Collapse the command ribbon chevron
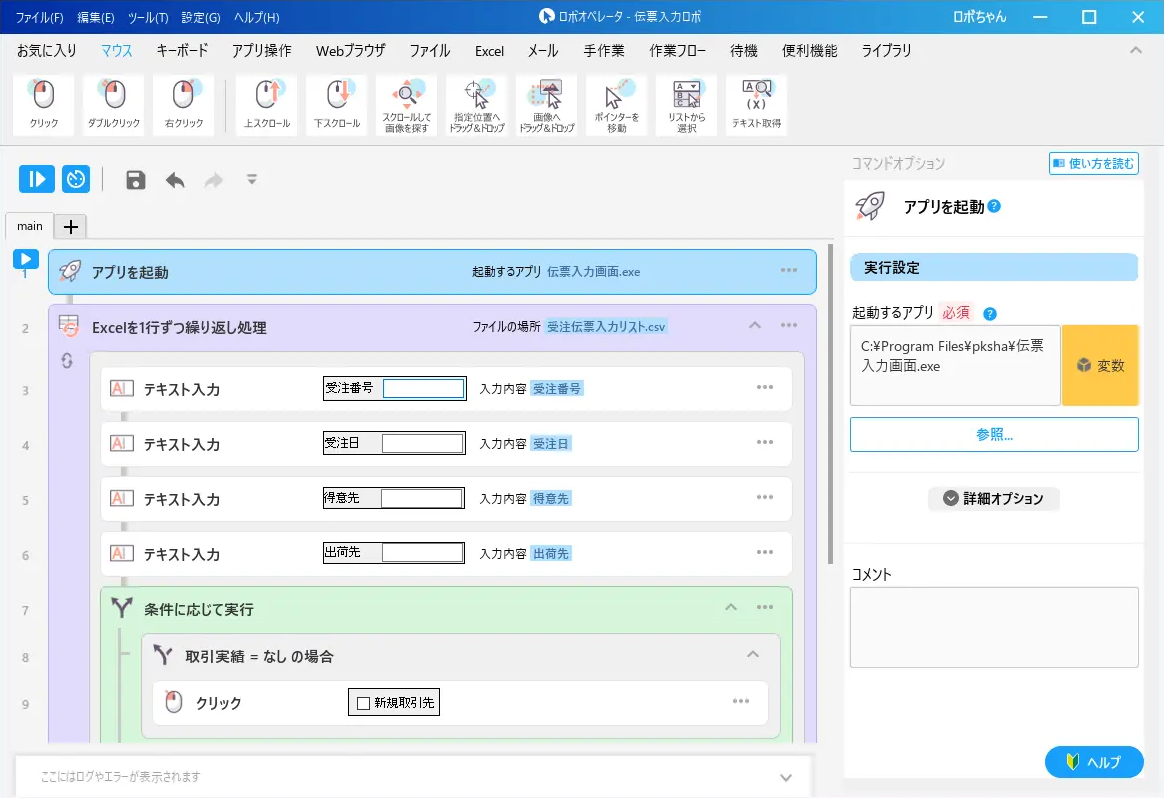 [x=1136, y=50]
